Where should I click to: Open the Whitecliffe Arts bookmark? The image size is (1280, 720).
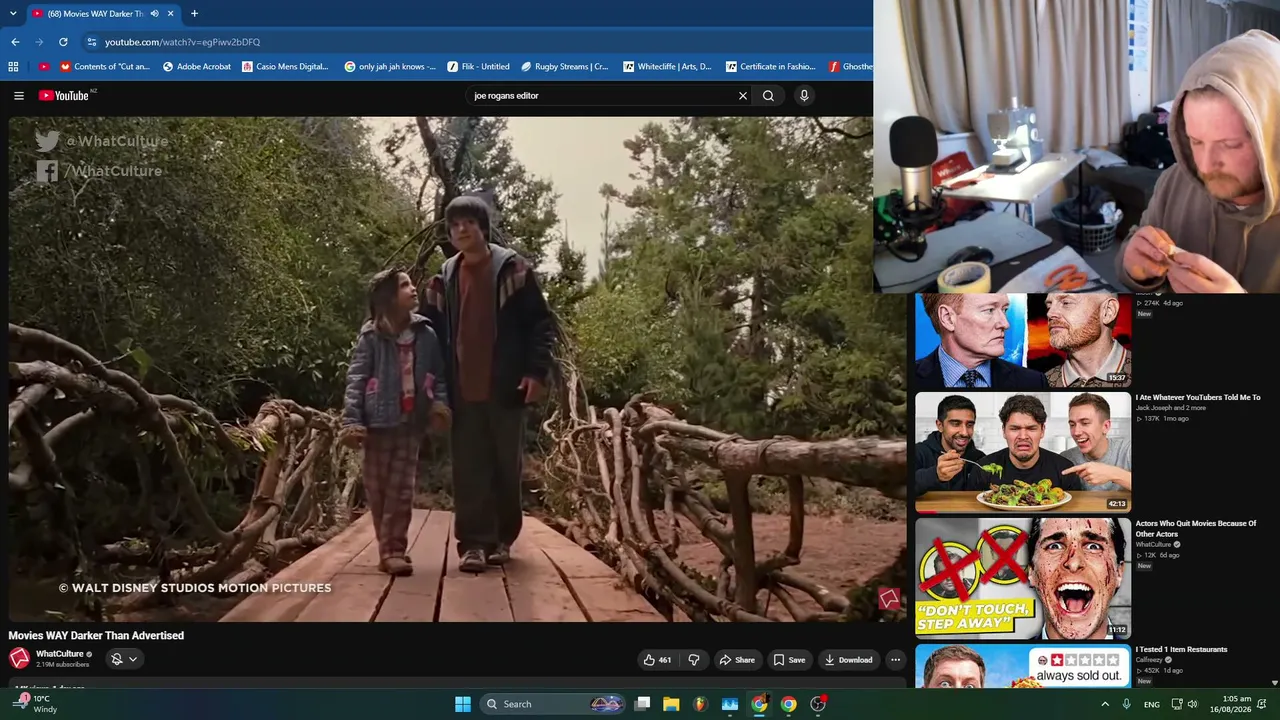pyautogui.click(x=667, y=67)
